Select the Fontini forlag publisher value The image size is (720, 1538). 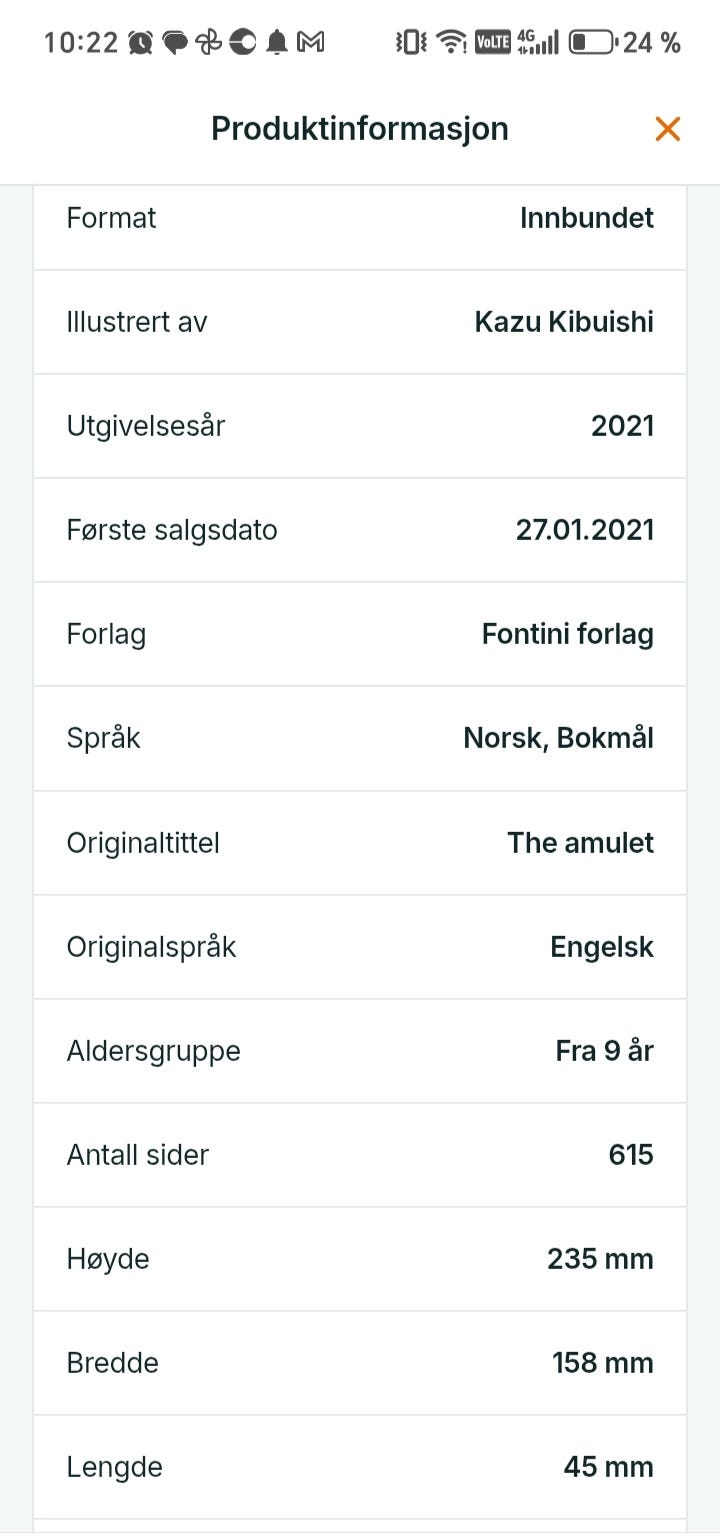pos(568,634)
